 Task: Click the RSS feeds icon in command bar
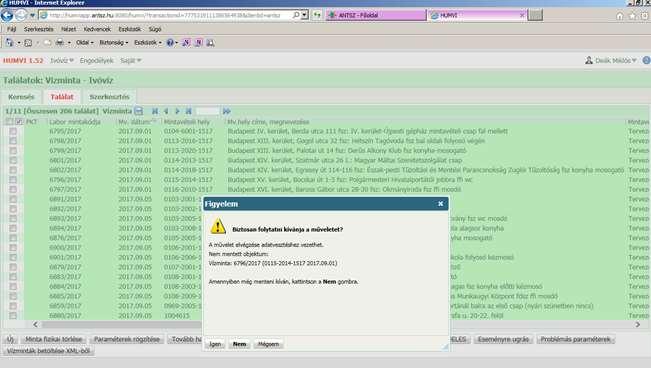[x=28, y=42]
